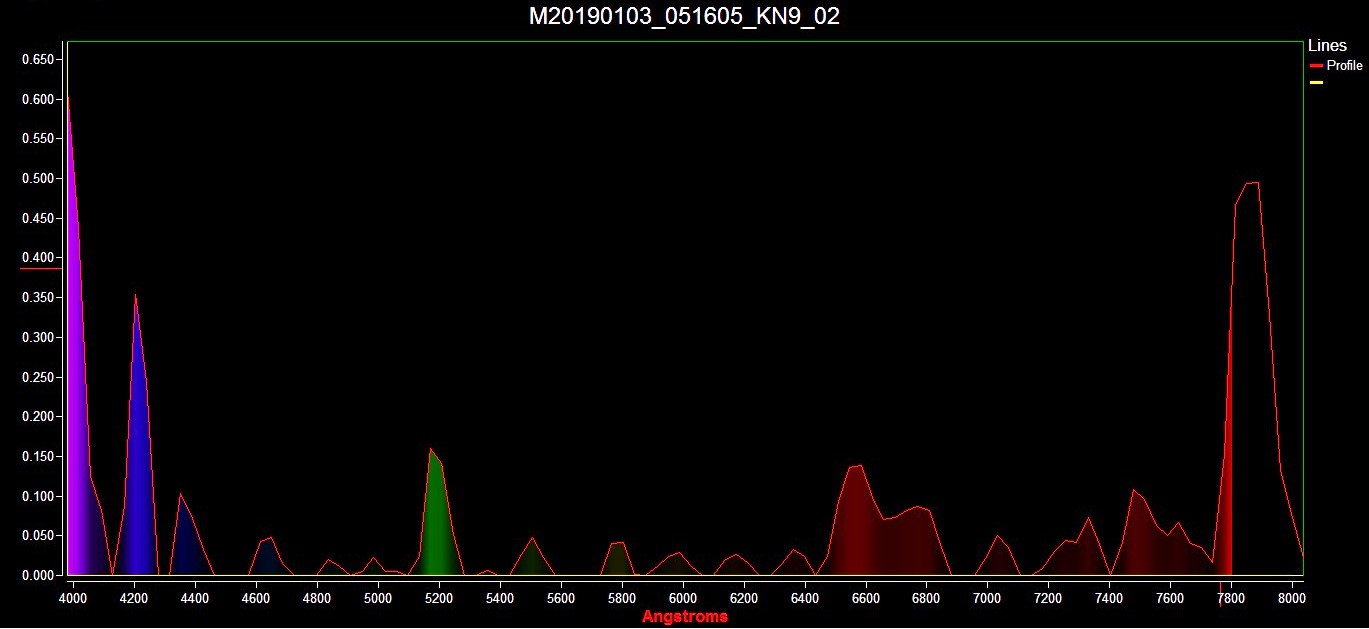
Task: Click the 0.650 y-axis tick label
Action: coord(38,60)
